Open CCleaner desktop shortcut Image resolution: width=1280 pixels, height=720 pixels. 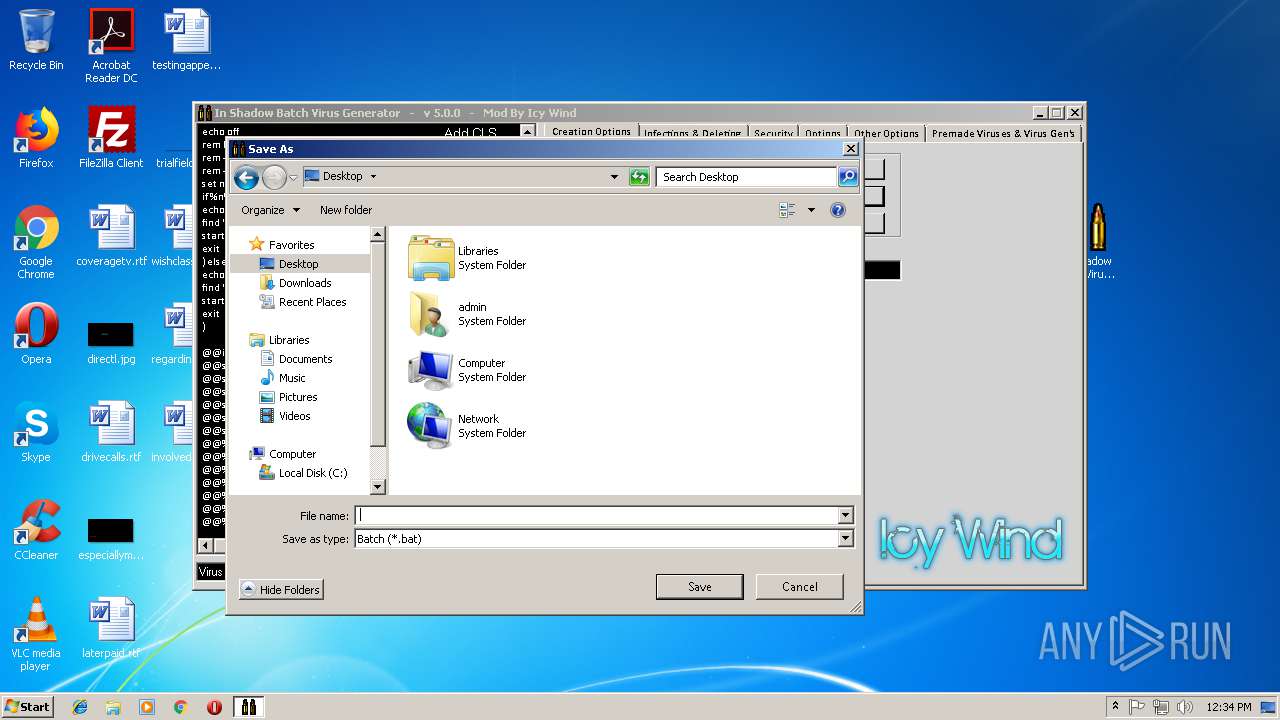coord(36,531)
